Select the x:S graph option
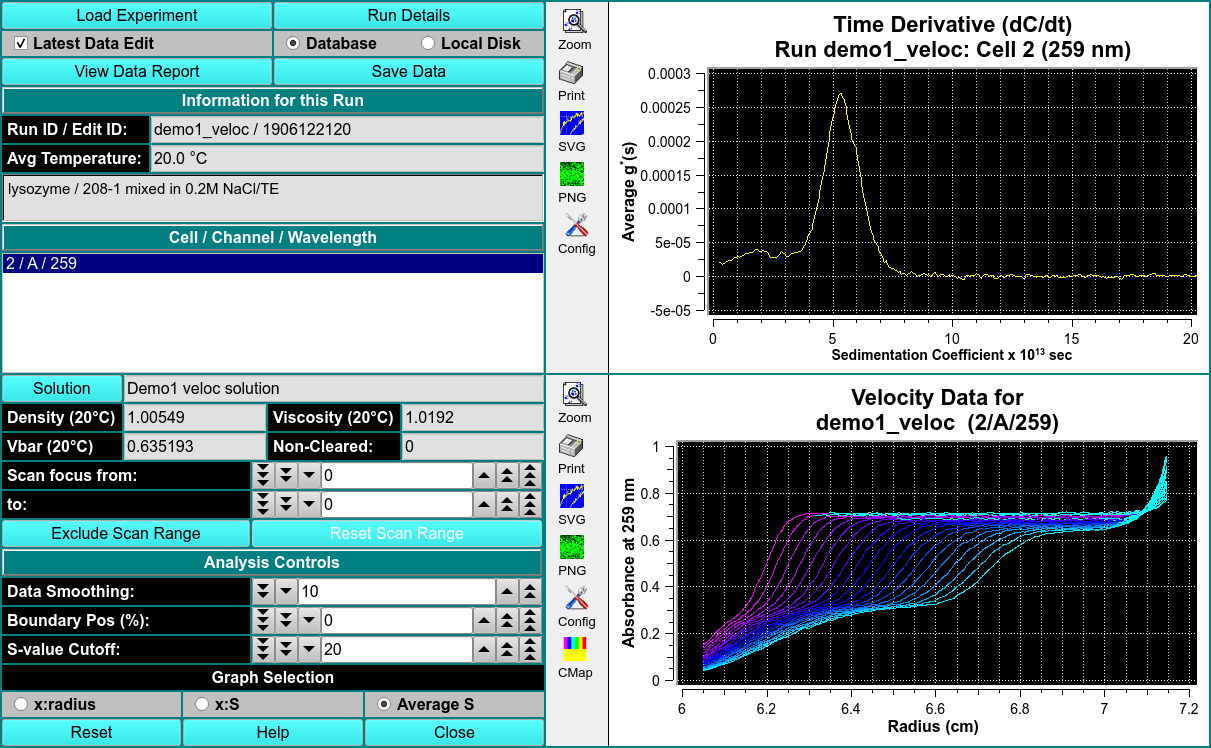Image resolution: width=1211 pixels, height=748 pixels. [x=202, y=705]
